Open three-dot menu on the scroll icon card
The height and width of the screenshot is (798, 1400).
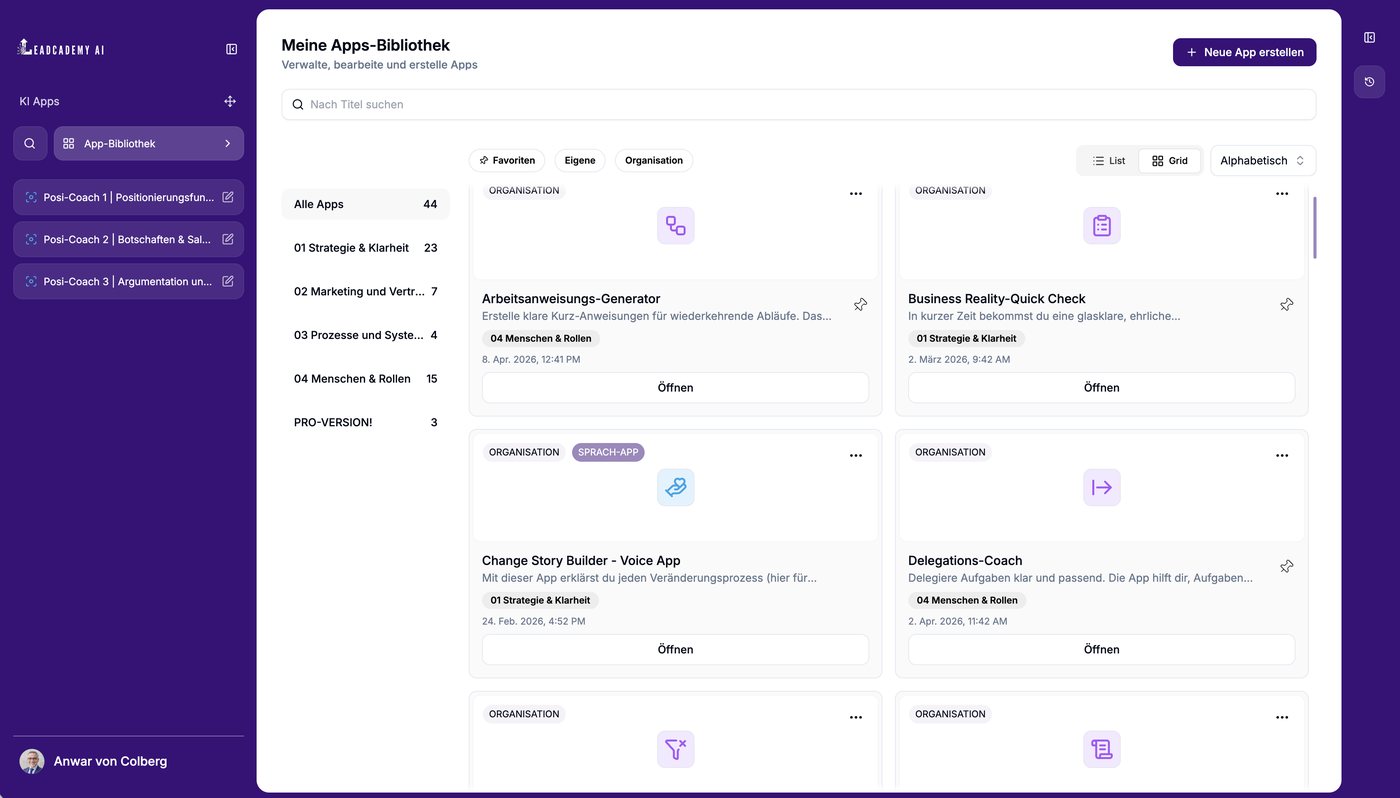pyautogui.click(x=1282, y=718)
